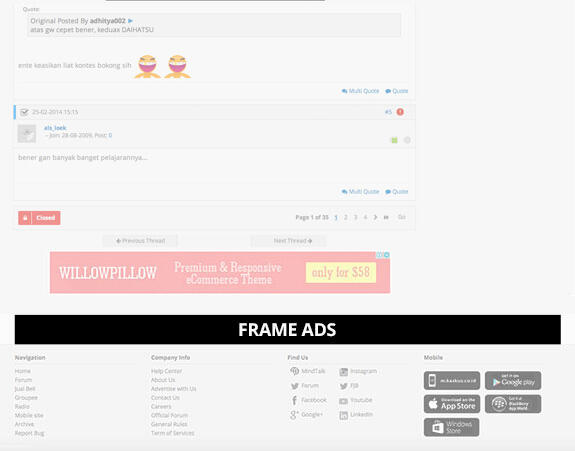Open General Rules link
The width and height of the screenshot is (575, 451).
click(169, 424)
